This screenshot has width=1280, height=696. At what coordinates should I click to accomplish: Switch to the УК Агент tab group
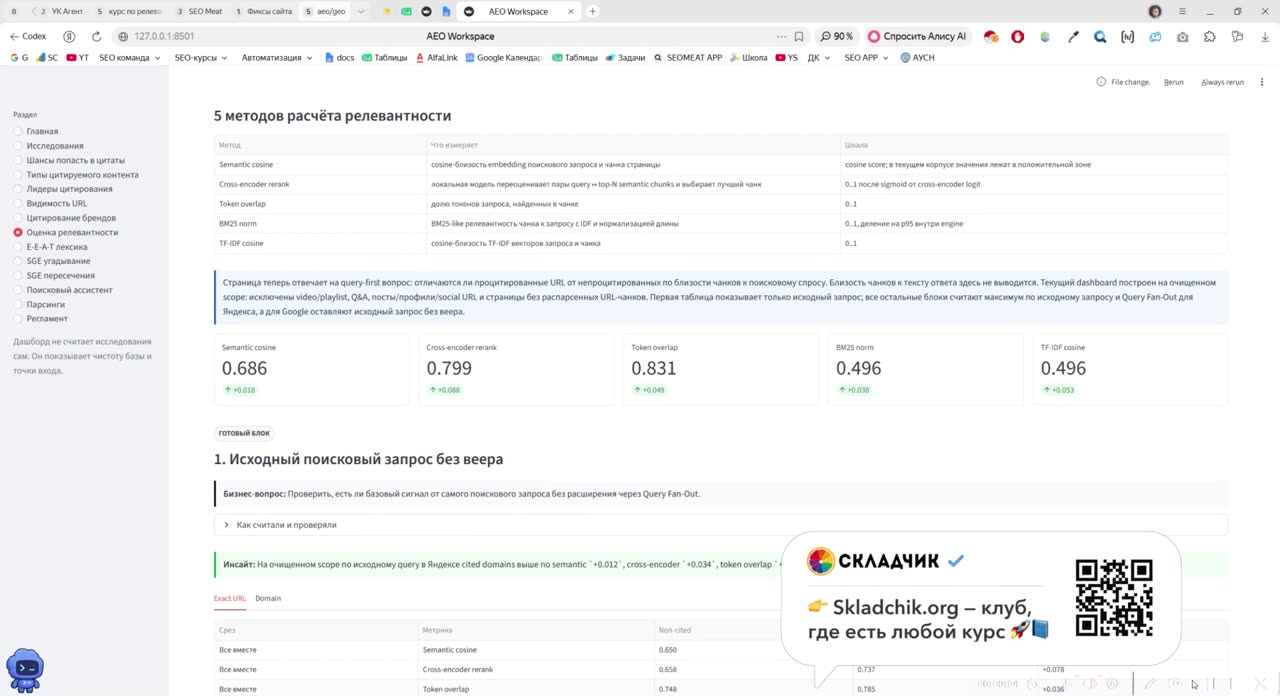(x=61, y=11)
